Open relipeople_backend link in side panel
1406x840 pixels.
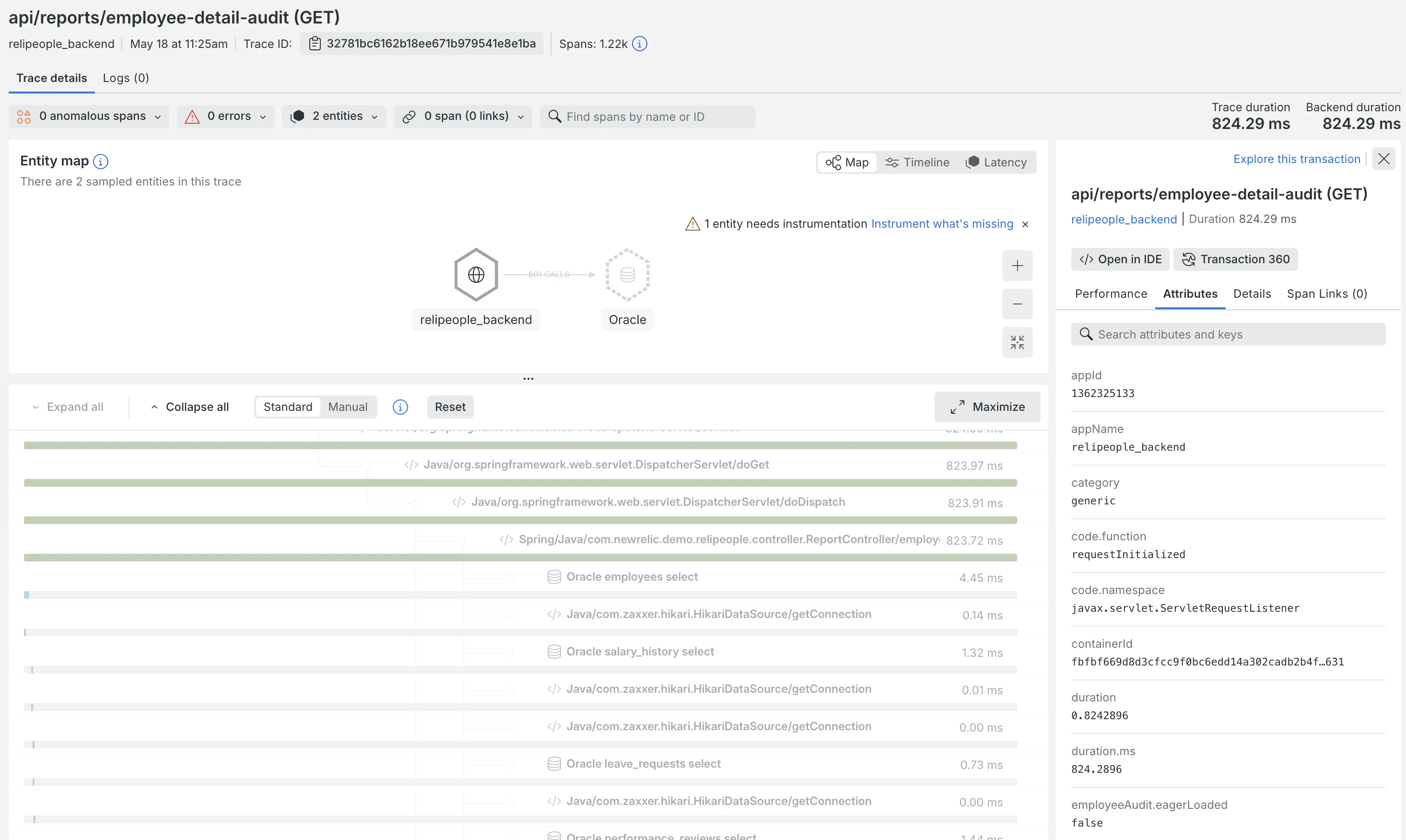click(x=1124, y=219)
